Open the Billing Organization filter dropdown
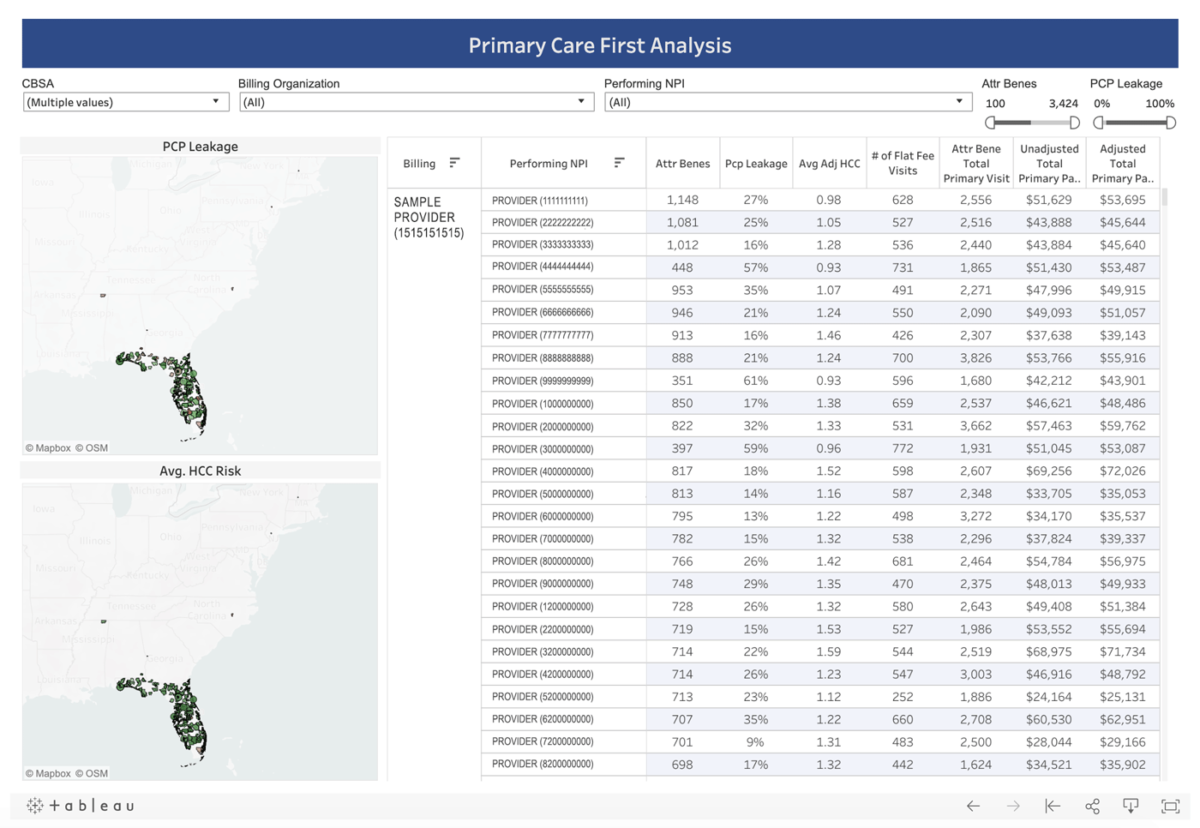Screen dimensions: 1200x828 pos(580,101)
